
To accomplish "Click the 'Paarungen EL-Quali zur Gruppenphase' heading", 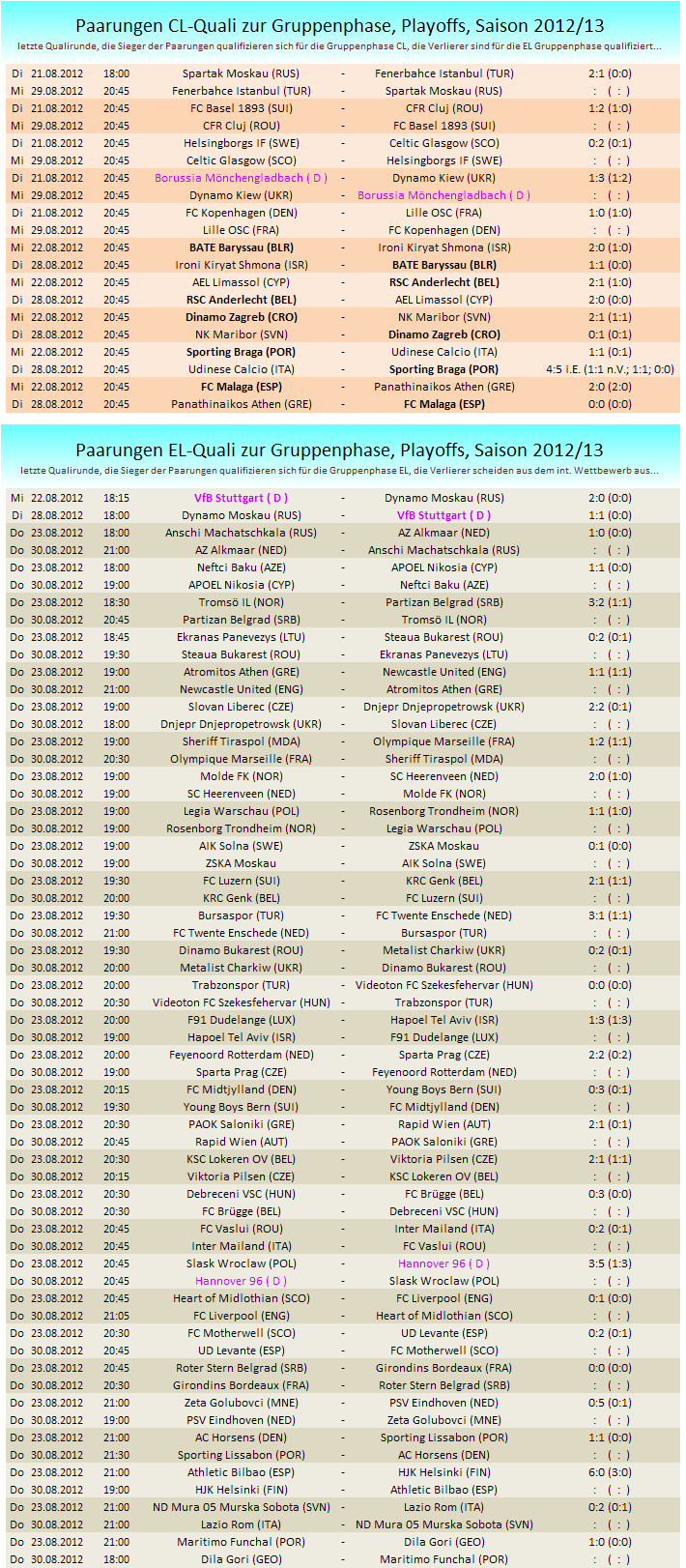I will [339, 450].
